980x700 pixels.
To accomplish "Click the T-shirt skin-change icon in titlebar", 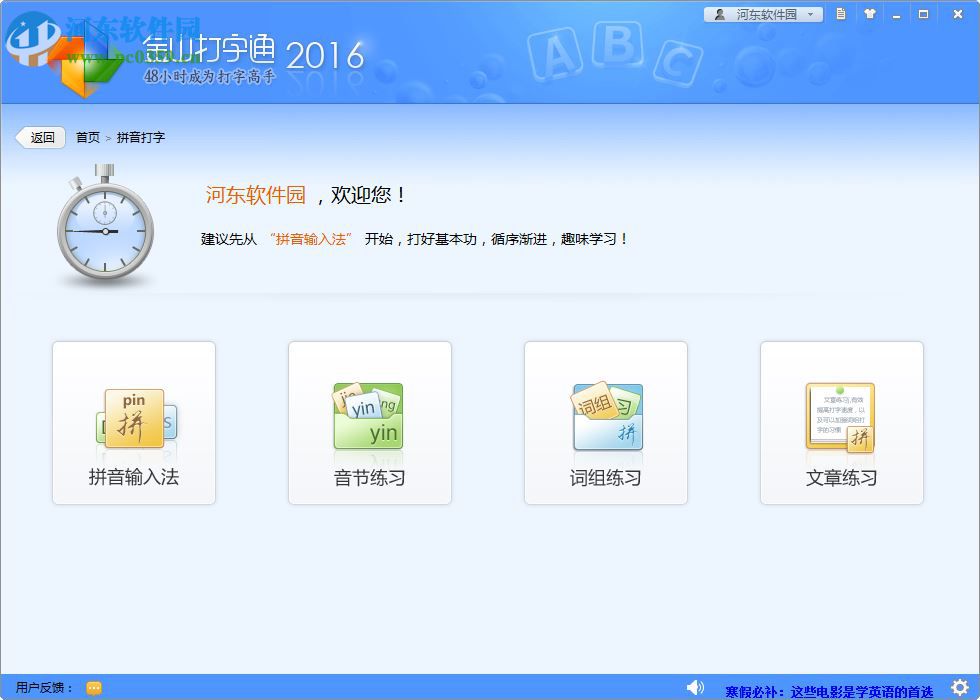I will [869, 14].
